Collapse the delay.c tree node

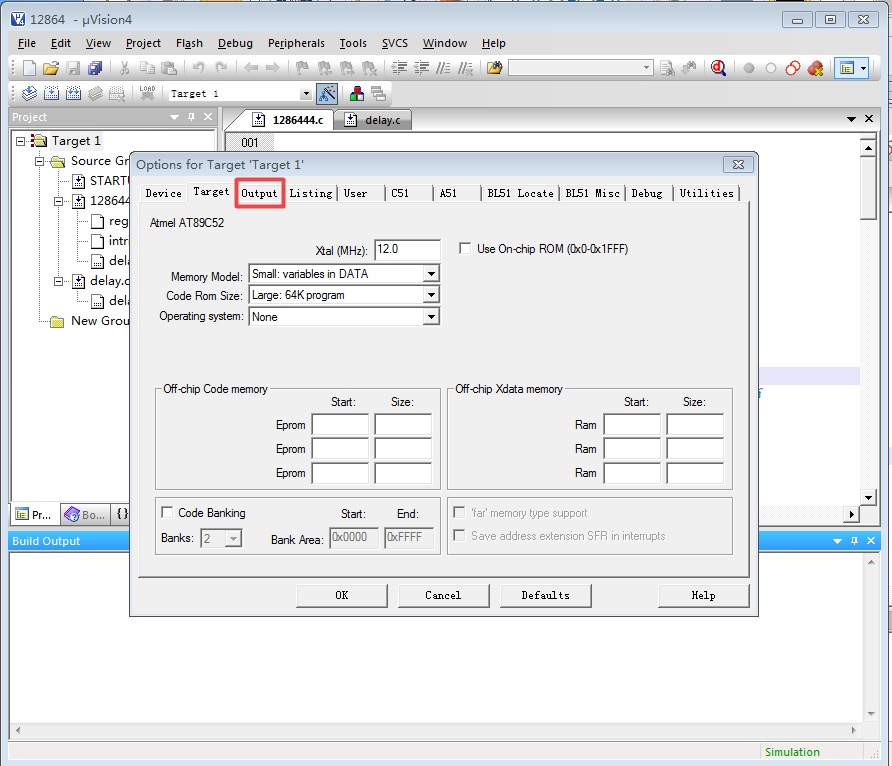(58, 281)
